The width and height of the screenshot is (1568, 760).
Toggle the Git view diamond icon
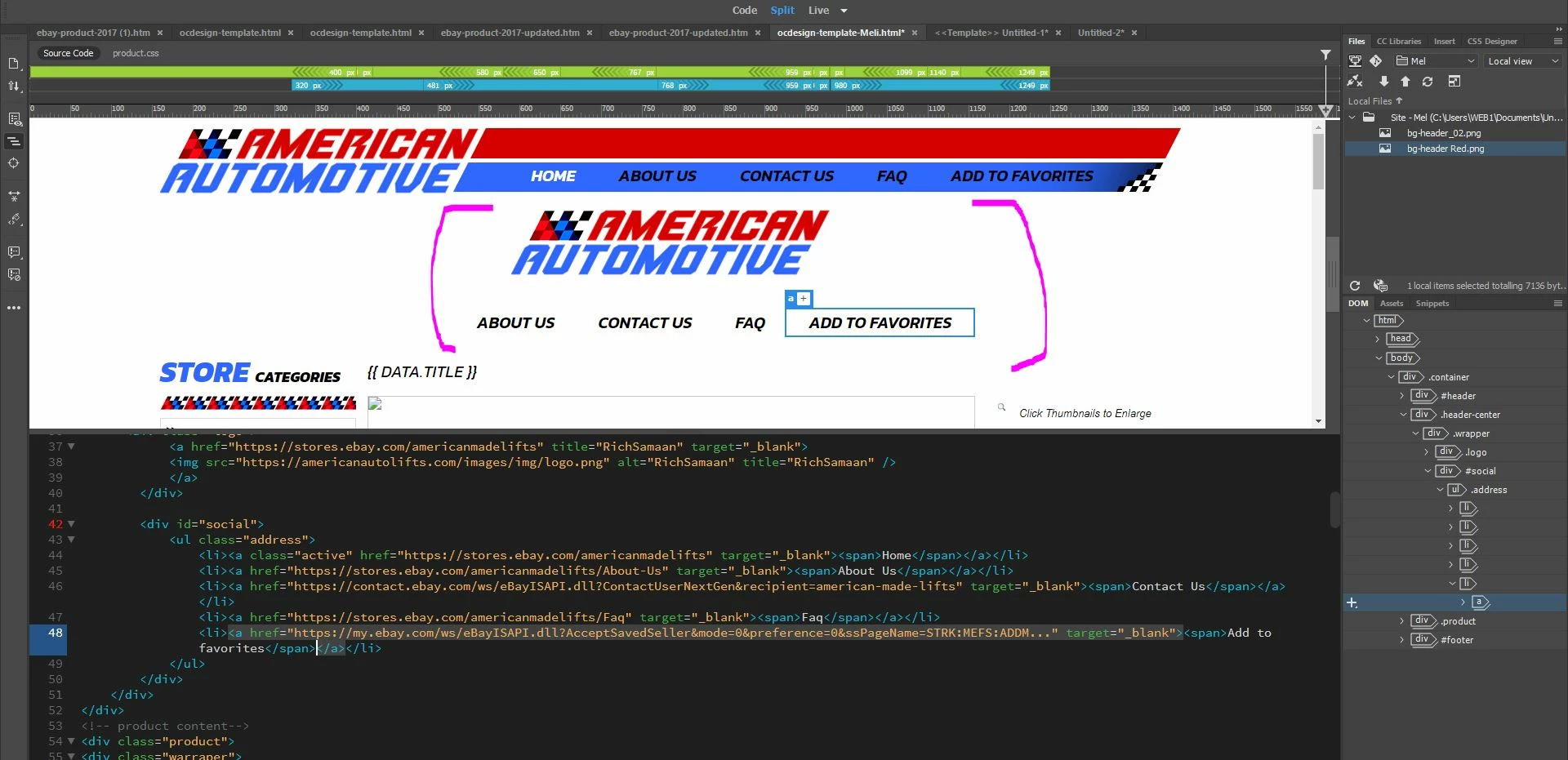pos(1376,61)
